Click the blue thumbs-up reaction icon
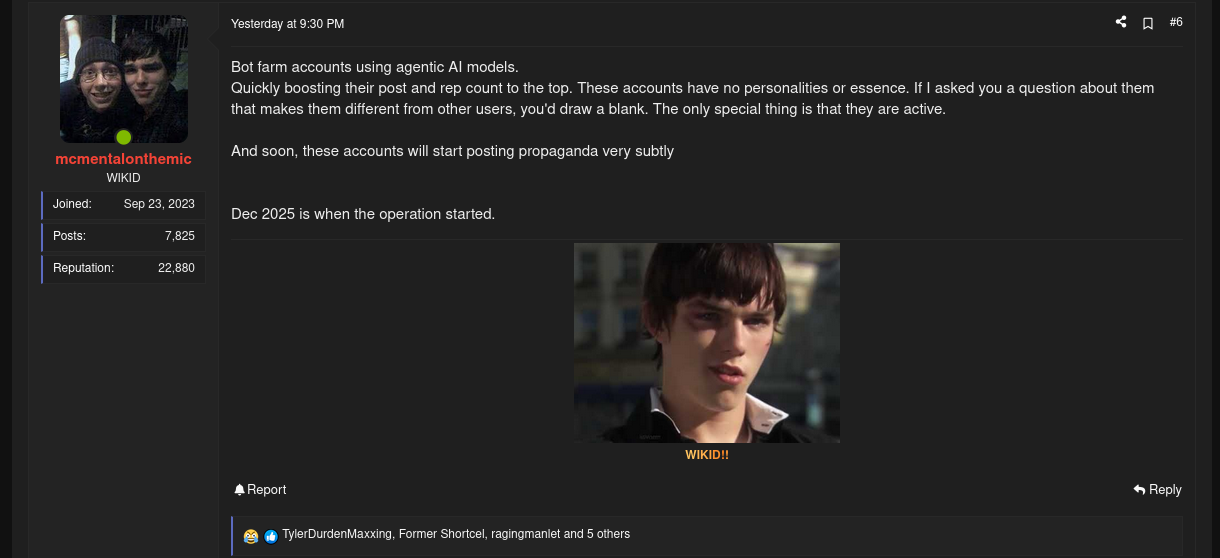Image resolution: width=1220 pixels, height=558 pixels. click(271, 536)
